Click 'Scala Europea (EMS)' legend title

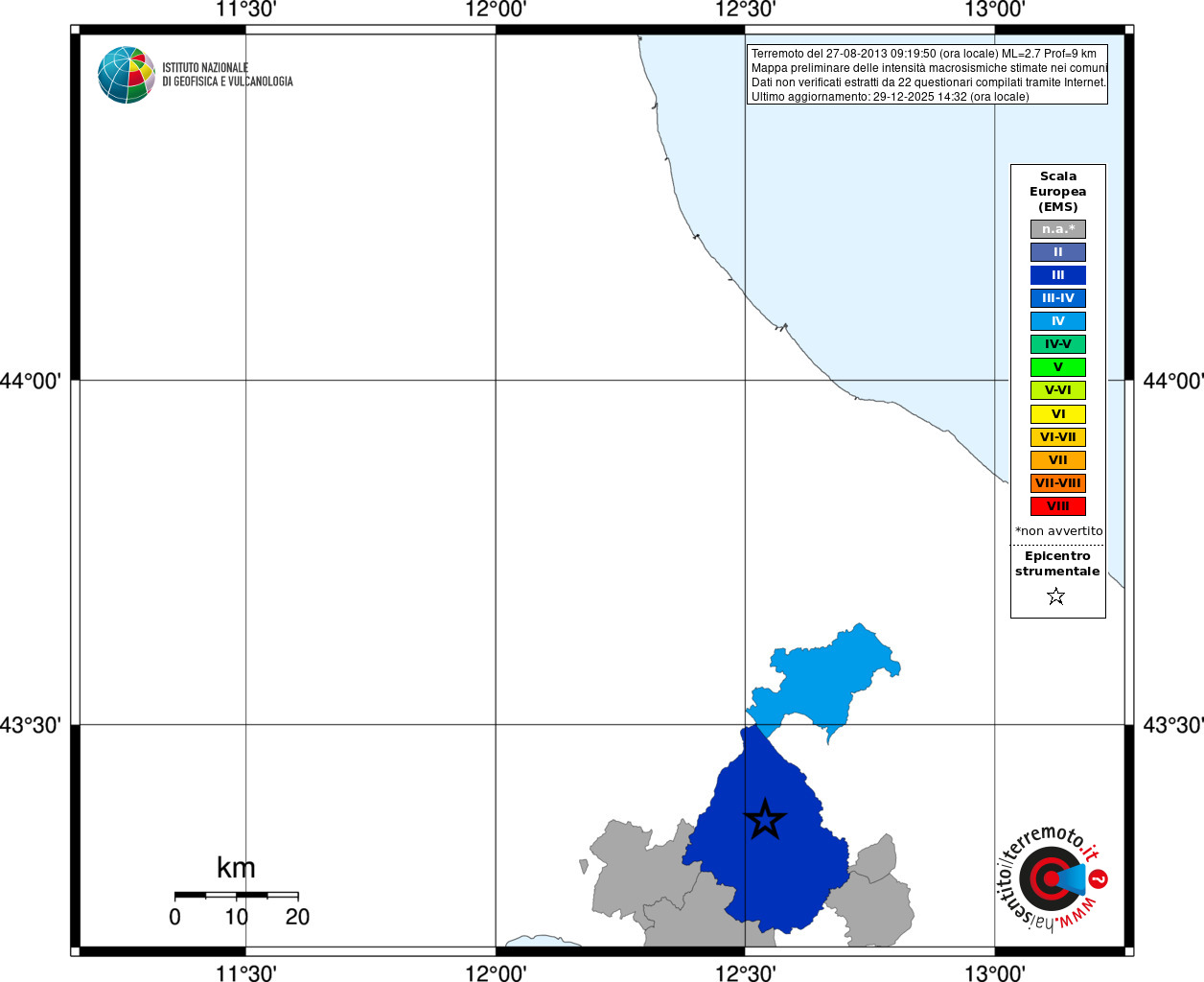pyautogui.click(x=1058, y=192)
